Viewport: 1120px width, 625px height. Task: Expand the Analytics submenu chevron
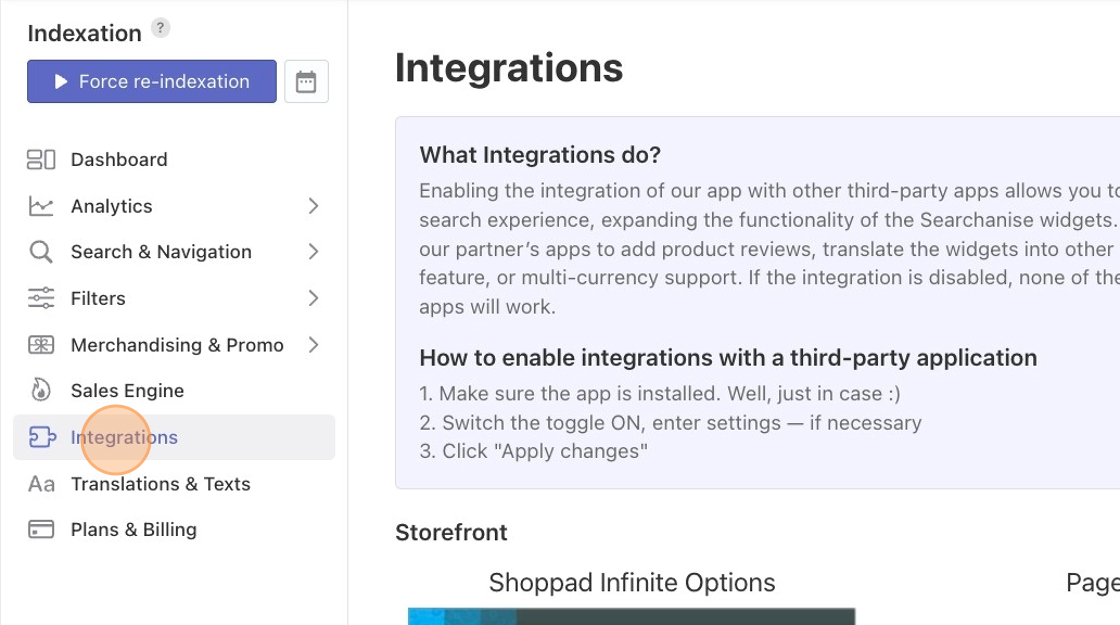point(313,206)
